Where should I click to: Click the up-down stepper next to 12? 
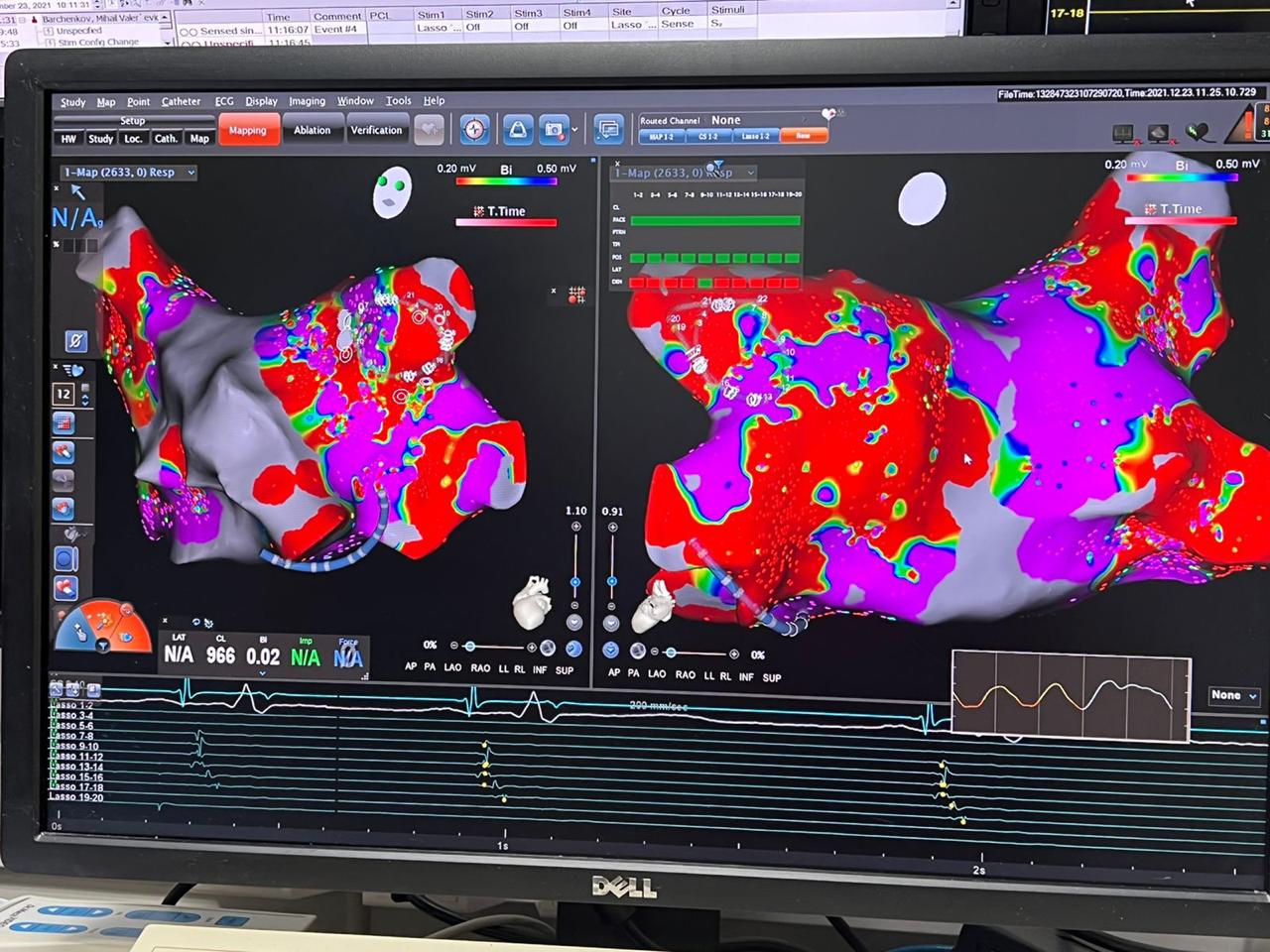pyautogui.click(x=85, y=400)
